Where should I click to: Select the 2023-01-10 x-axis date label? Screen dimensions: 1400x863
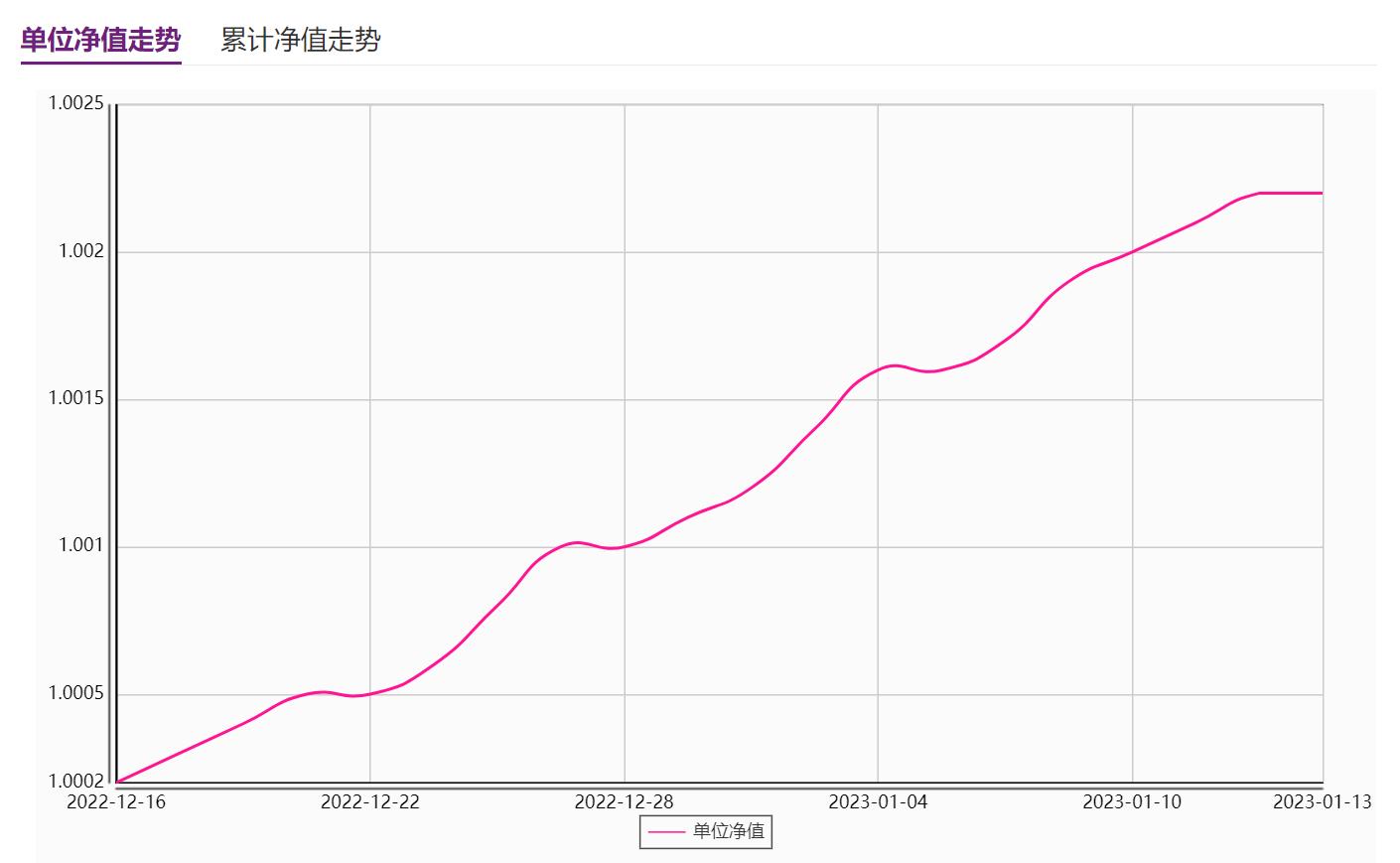[1132, 801]
